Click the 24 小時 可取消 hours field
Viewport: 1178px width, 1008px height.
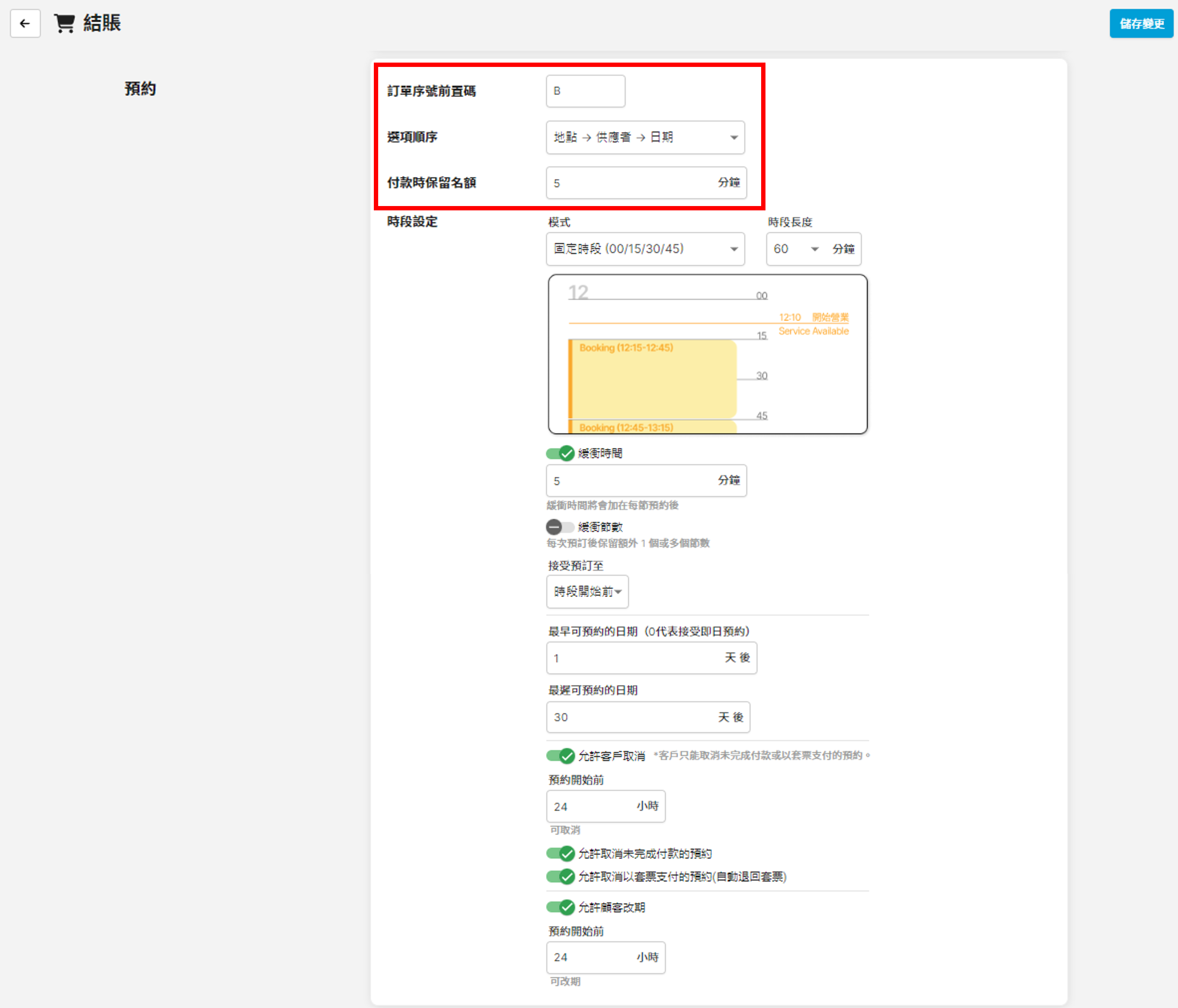coord(591,807)
